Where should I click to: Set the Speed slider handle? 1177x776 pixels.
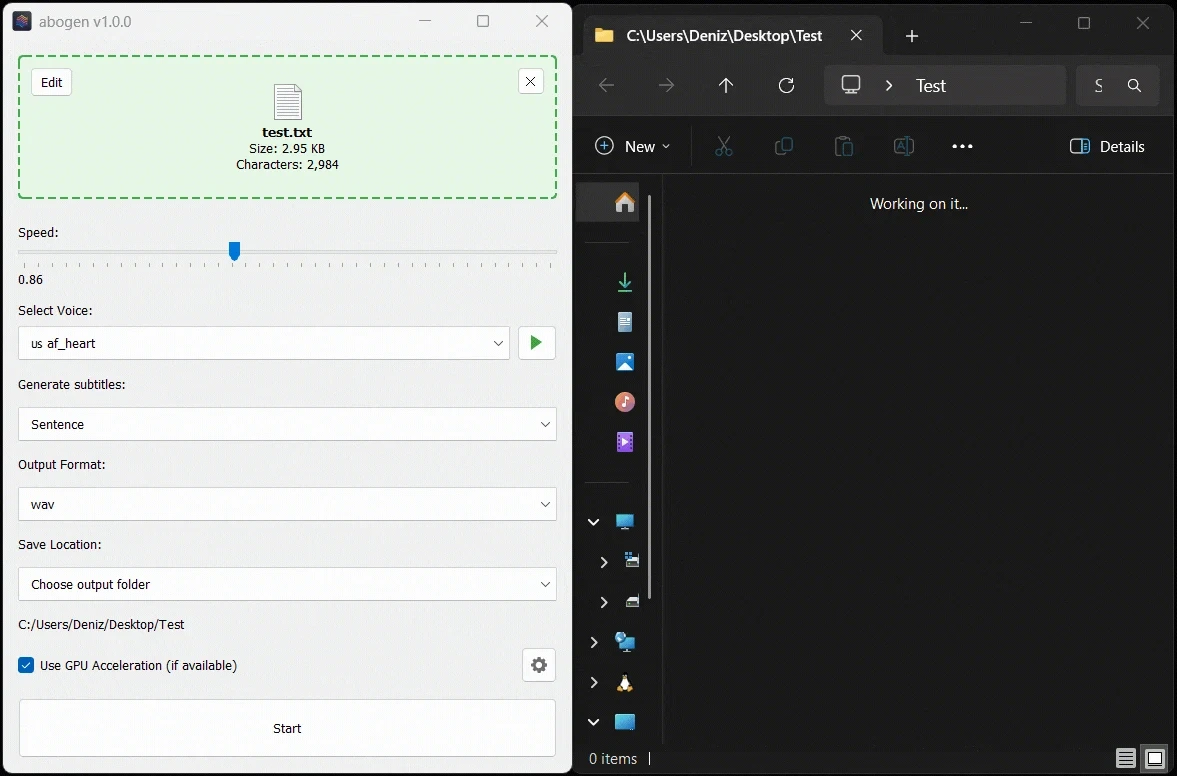234,251
